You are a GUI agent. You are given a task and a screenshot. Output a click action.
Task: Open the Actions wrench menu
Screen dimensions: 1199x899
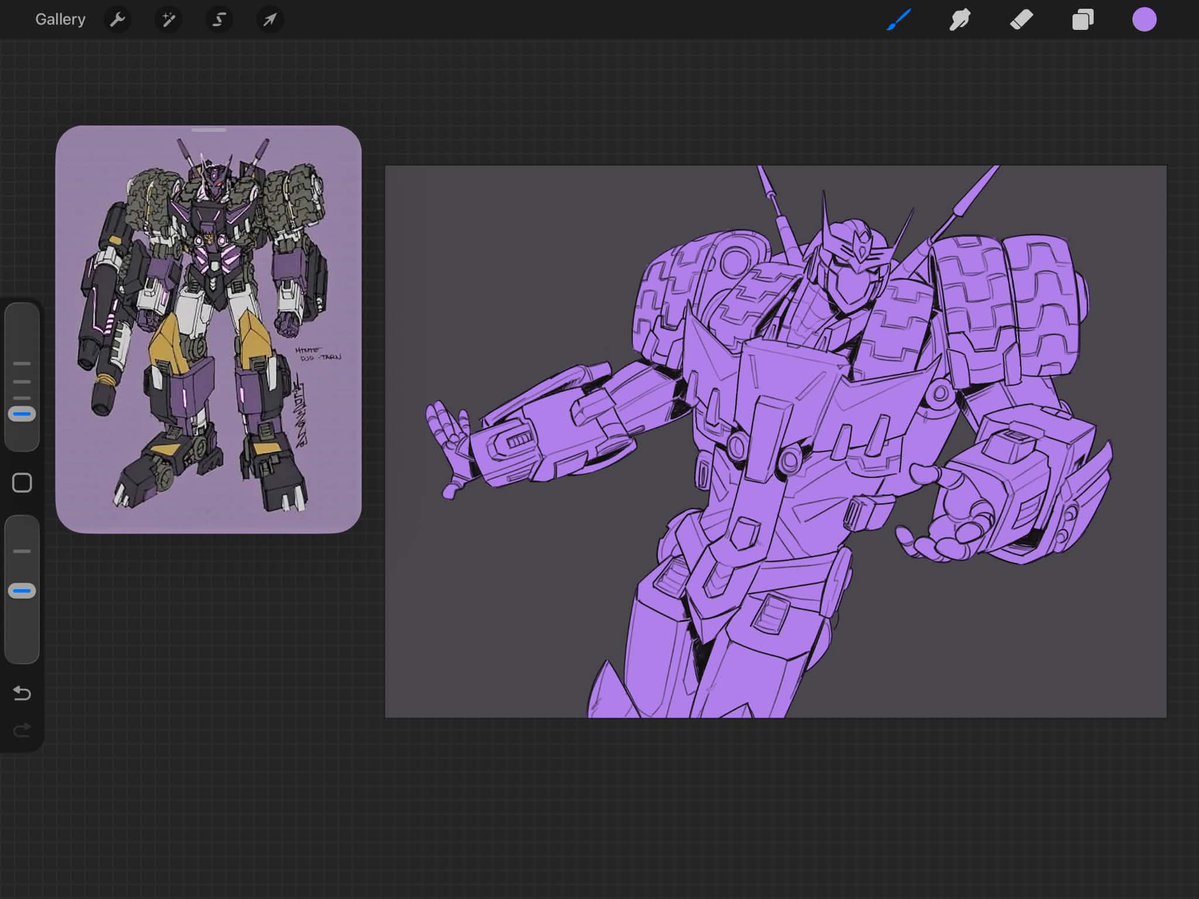pyautogui.click(x=117, y=19)
